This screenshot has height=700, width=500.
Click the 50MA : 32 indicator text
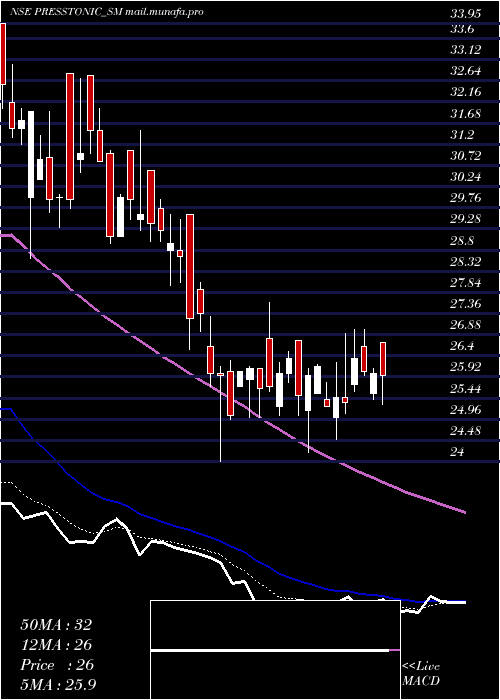pos(56,625)
